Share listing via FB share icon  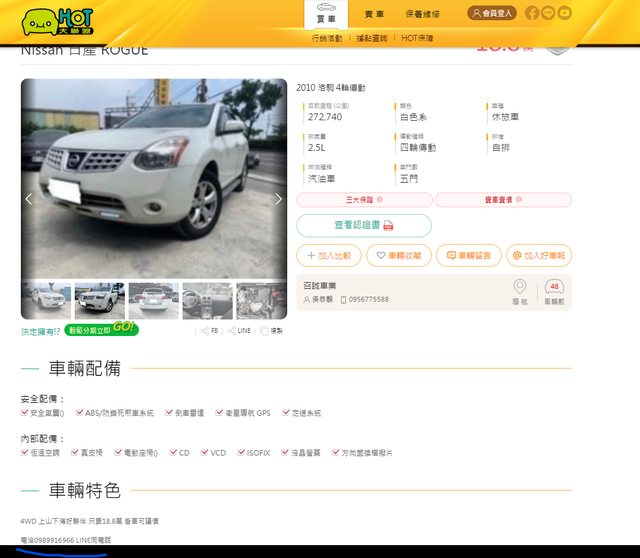coord(209,330)
